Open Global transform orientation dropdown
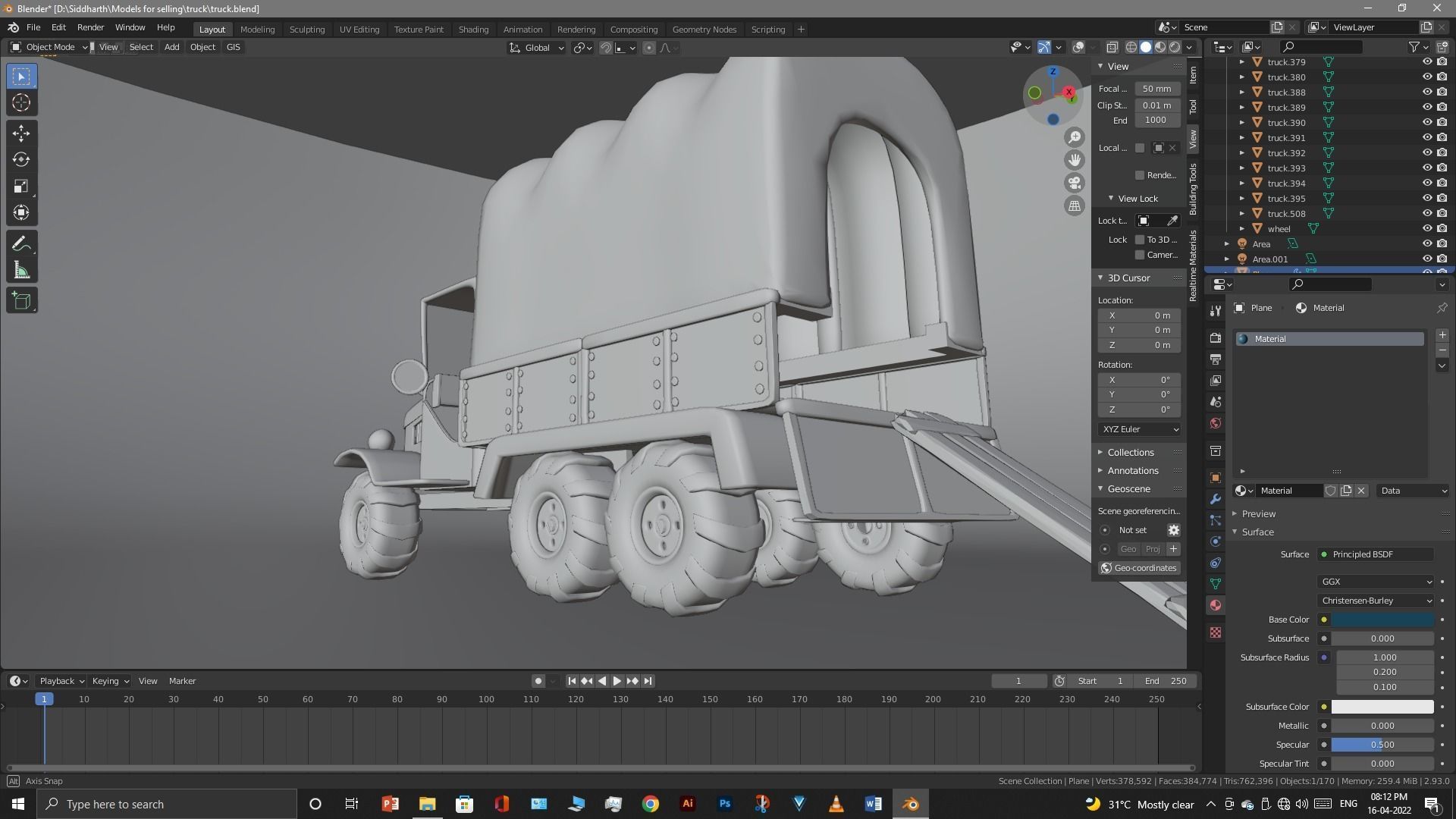Image resolution: width=1456 pixels, height=819 pixels. tap(536, 48)
